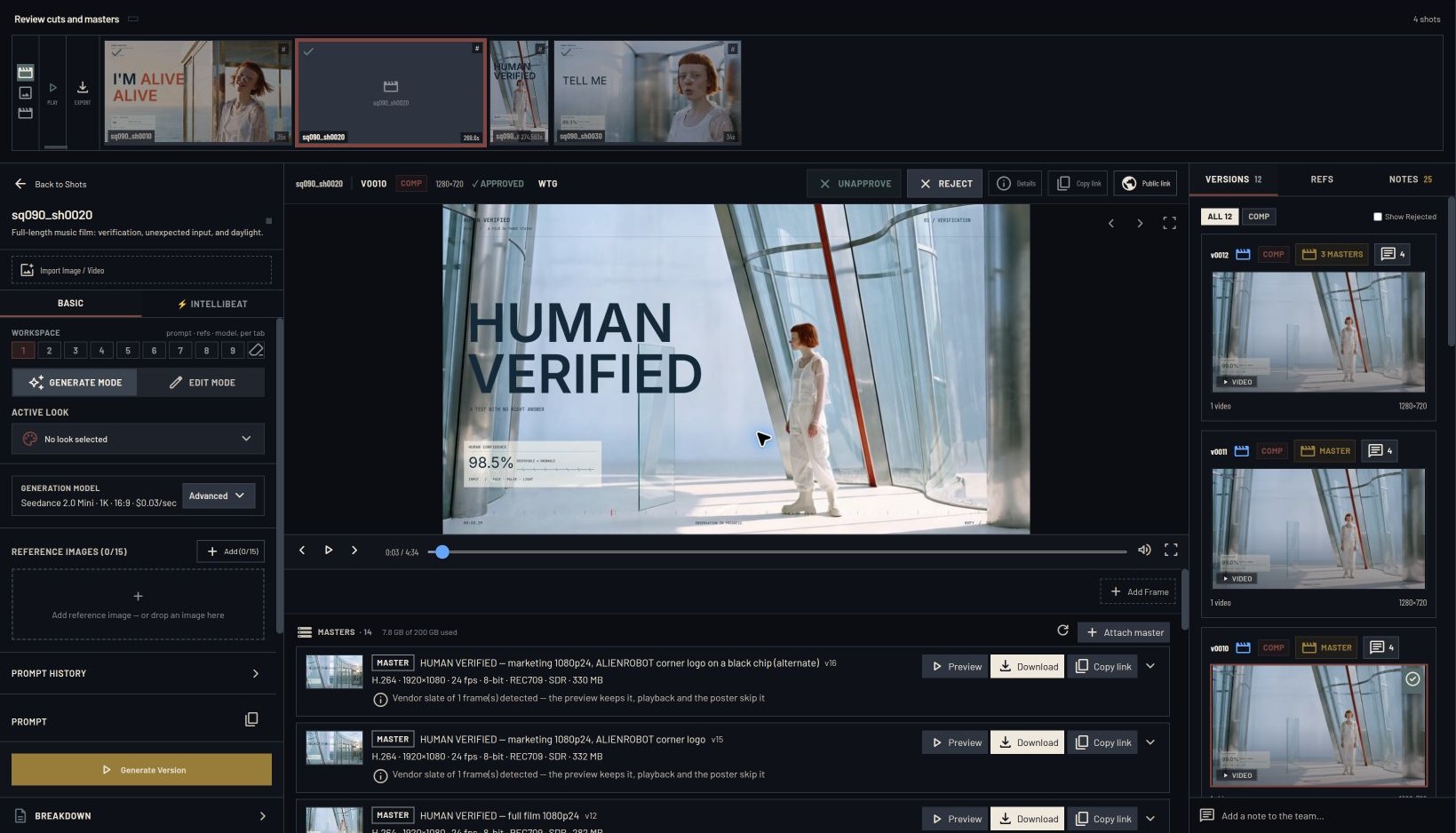This screenshot has height=833, width=1456.
Task: Expand the Prompt History section
Action: pyautogui.click(x=138, y=673)
